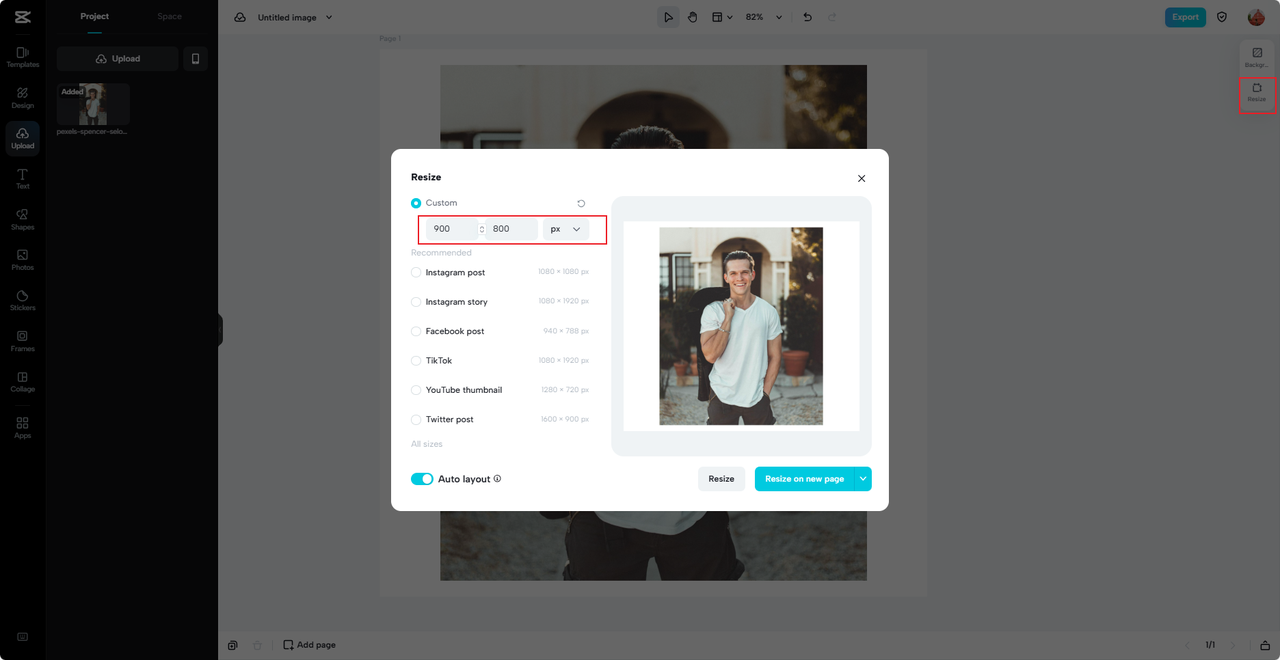Open the 82% zoom level dropdown
Image resolution: width=1280 pixels, height=660 pixels.
click(764, 17)
